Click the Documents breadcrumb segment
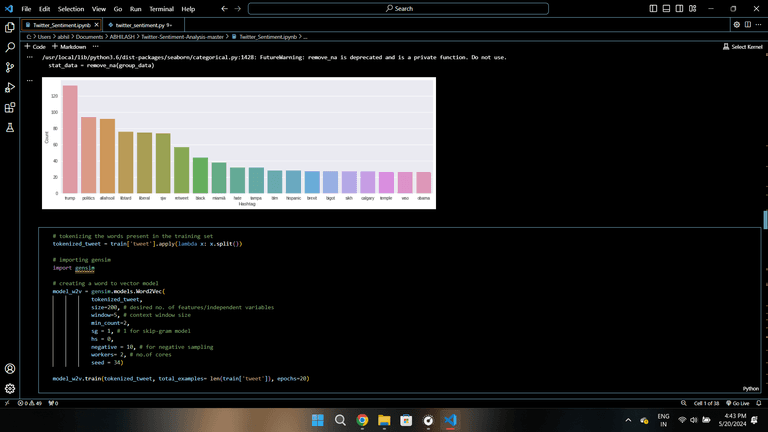 tap(89, 37)
